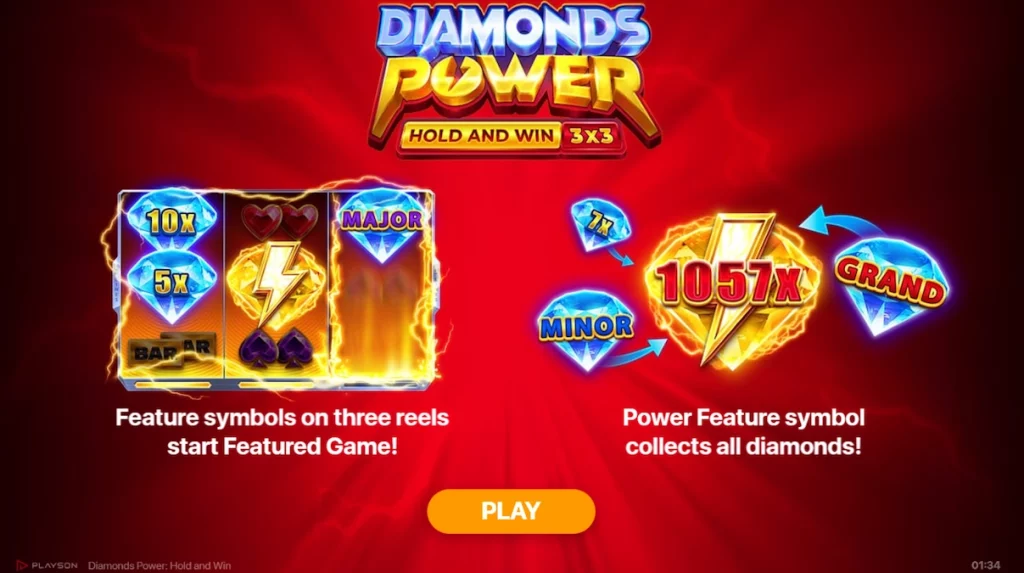
Task: Click the Hold and Win banner
Action: (x=480, y=137)
